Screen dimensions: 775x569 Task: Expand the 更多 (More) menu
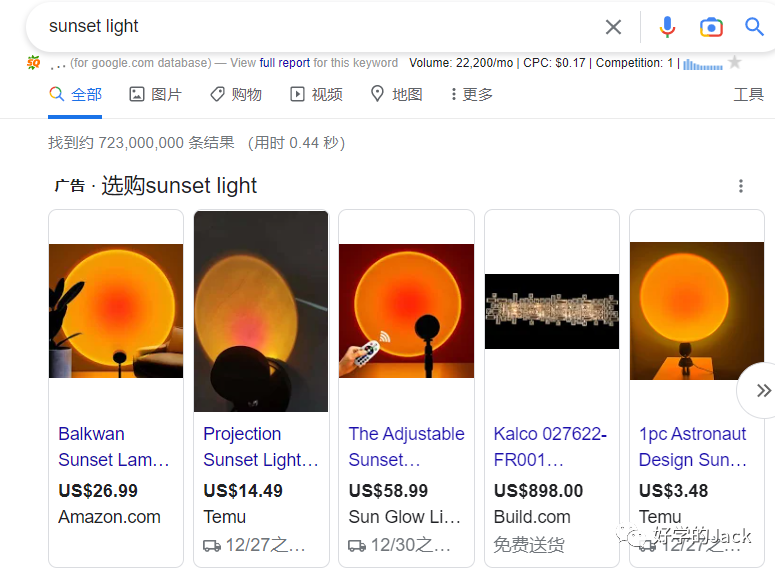coord(471,94)
